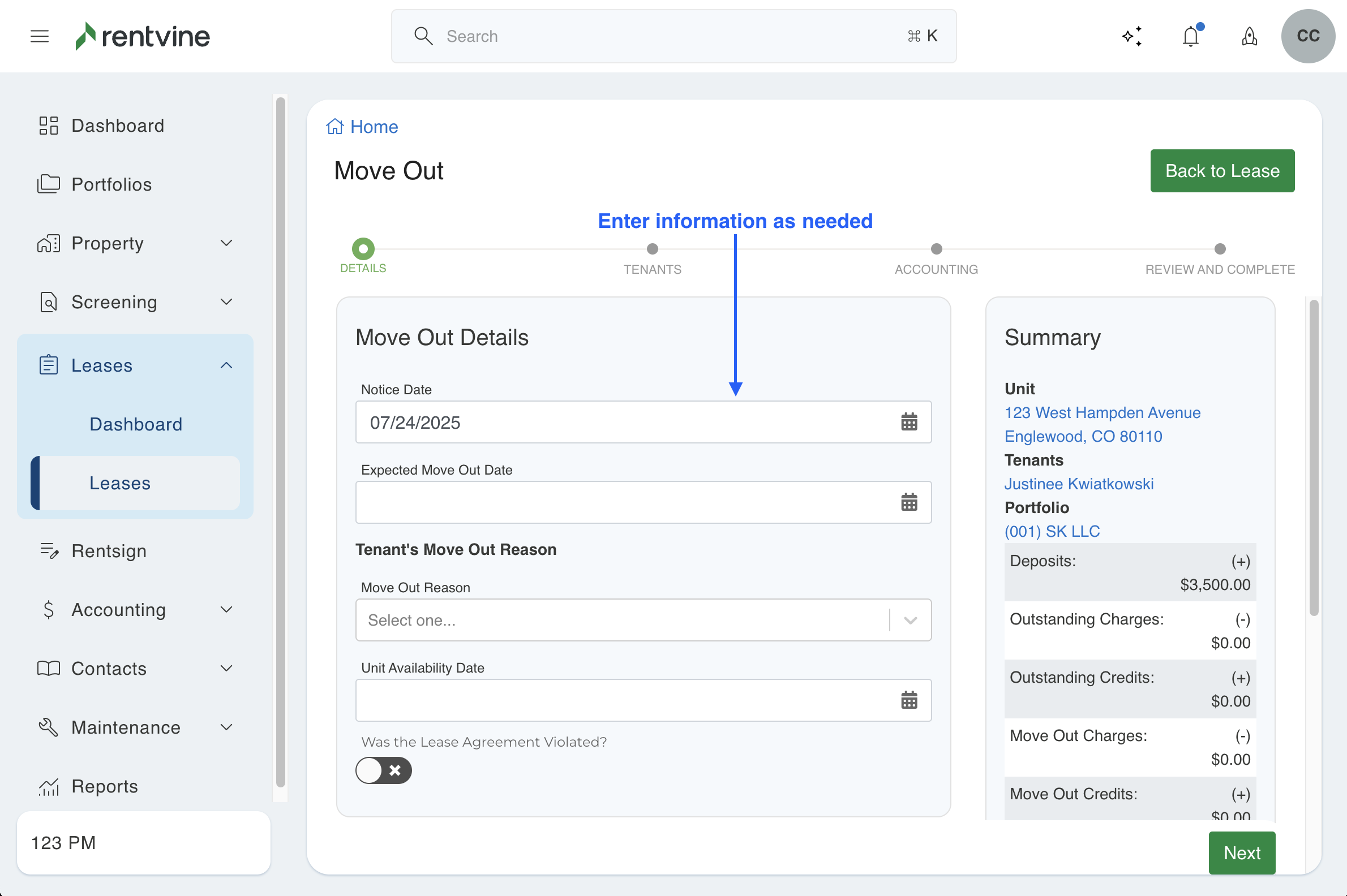Open Unit Availability Date calendar icon
The height and width of the screenshot is (896, 1347).
pos(908,700)
